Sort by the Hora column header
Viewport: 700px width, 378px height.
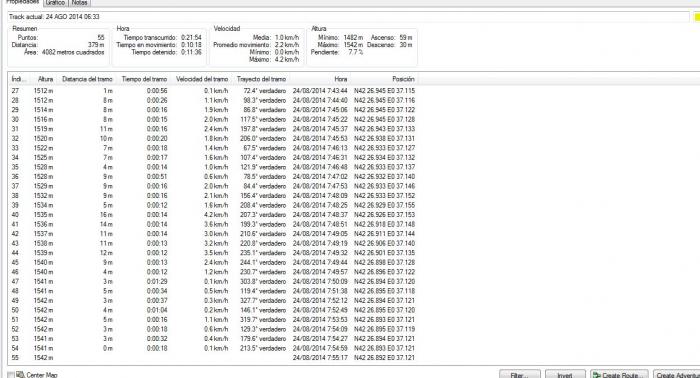click(x=321, y=79)
